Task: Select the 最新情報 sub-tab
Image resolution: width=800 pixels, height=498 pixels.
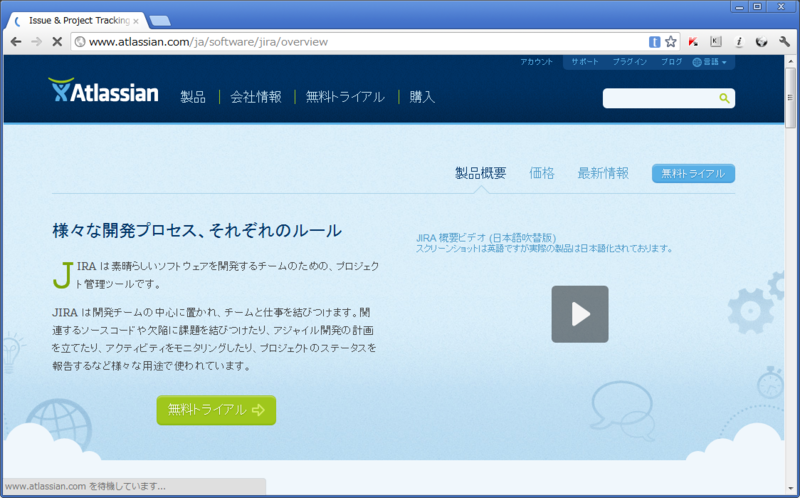Action: 603,173
